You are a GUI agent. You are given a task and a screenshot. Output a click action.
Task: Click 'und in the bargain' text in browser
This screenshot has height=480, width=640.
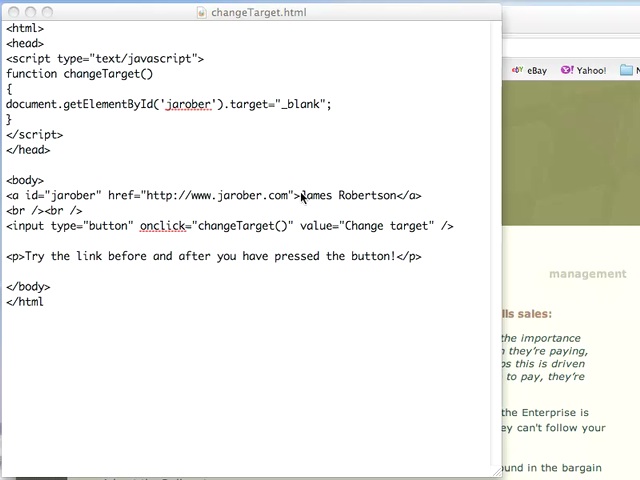pyautogui.click(x=552, y=468)
